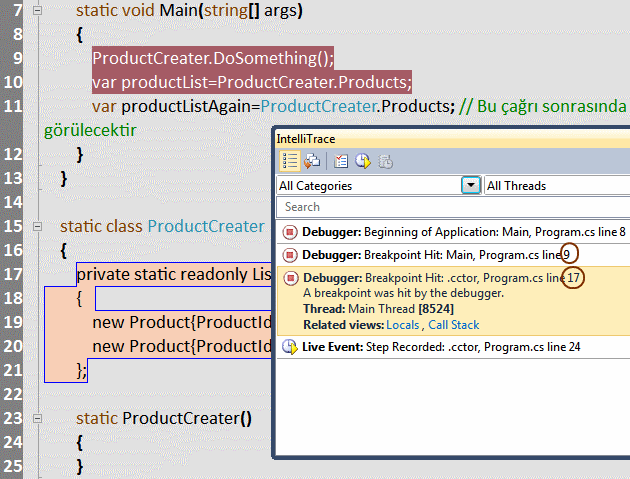
Task: Click Thread: Main Thread [8524] text
Action: pos(378,309)
